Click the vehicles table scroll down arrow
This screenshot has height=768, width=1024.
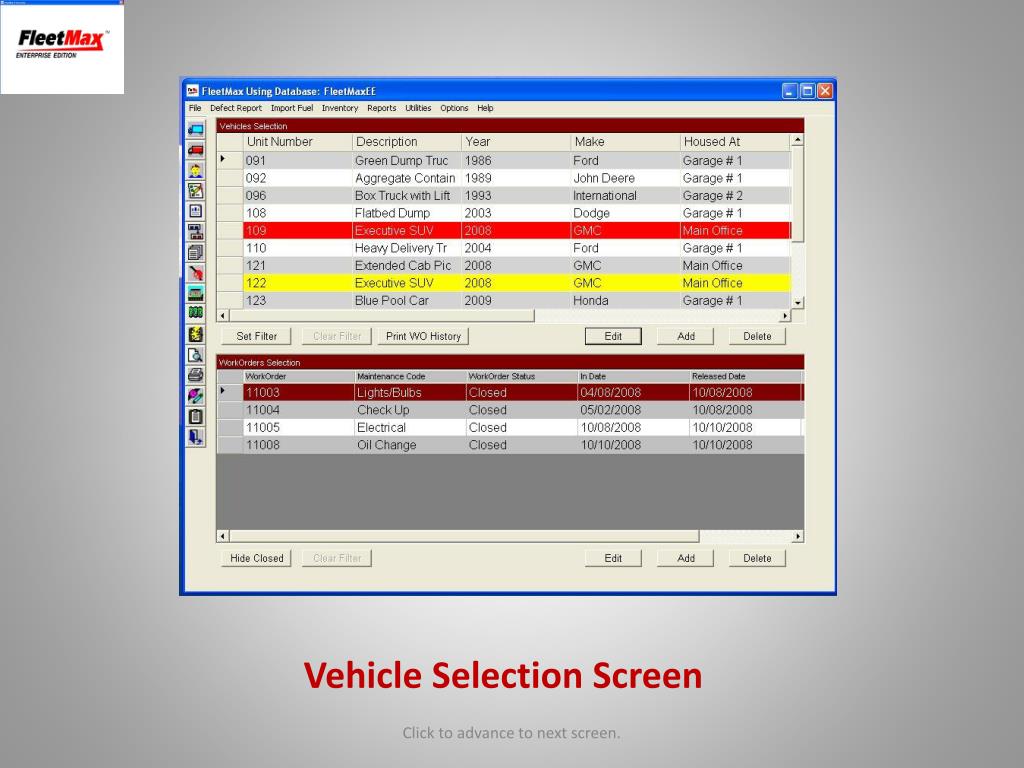point(797,303)
